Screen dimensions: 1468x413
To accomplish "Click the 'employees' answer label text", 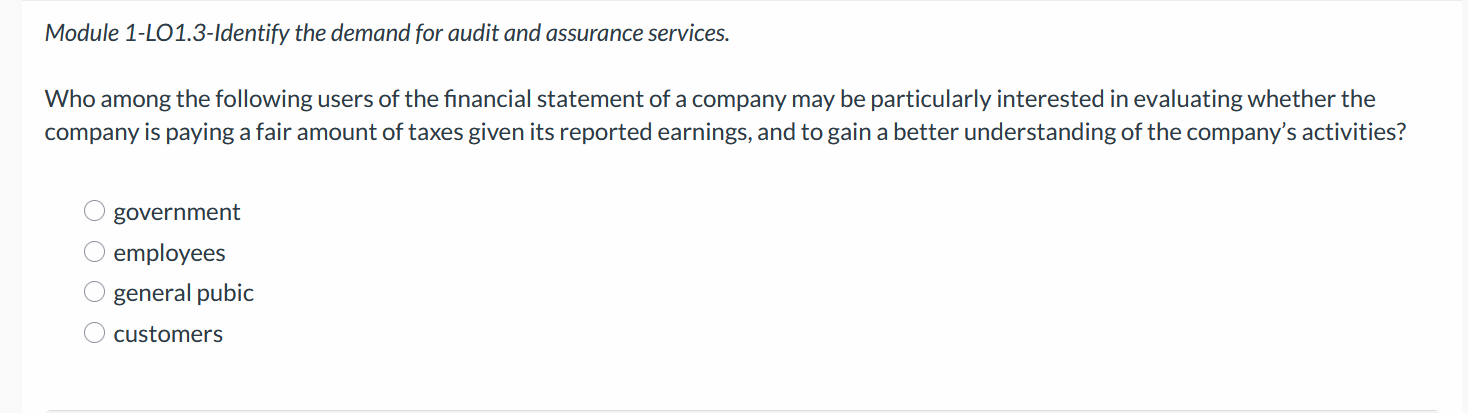I will coord(170,254).
